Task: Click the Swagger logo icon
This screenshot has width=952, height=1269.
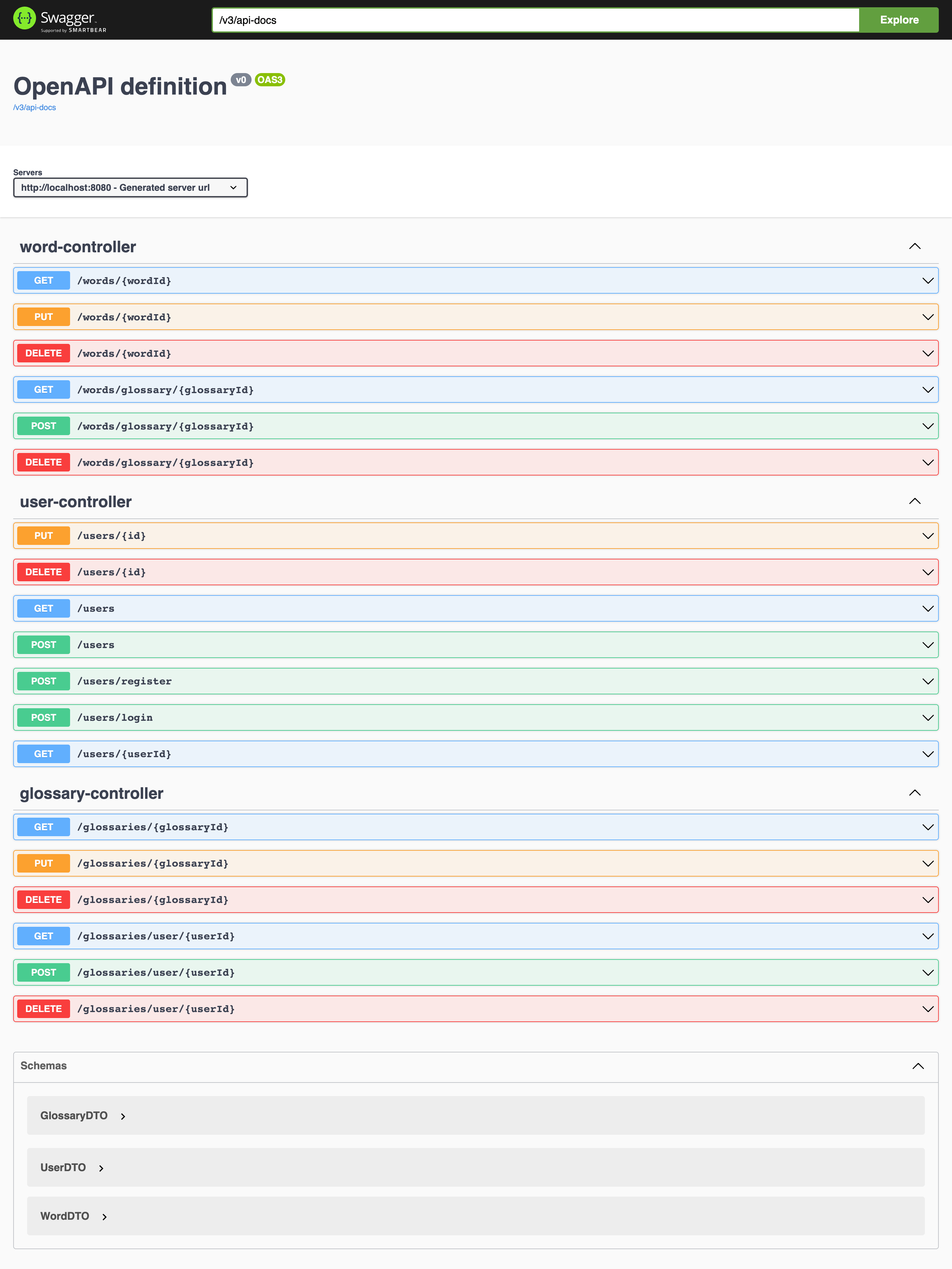Action: tap(24, 19)
